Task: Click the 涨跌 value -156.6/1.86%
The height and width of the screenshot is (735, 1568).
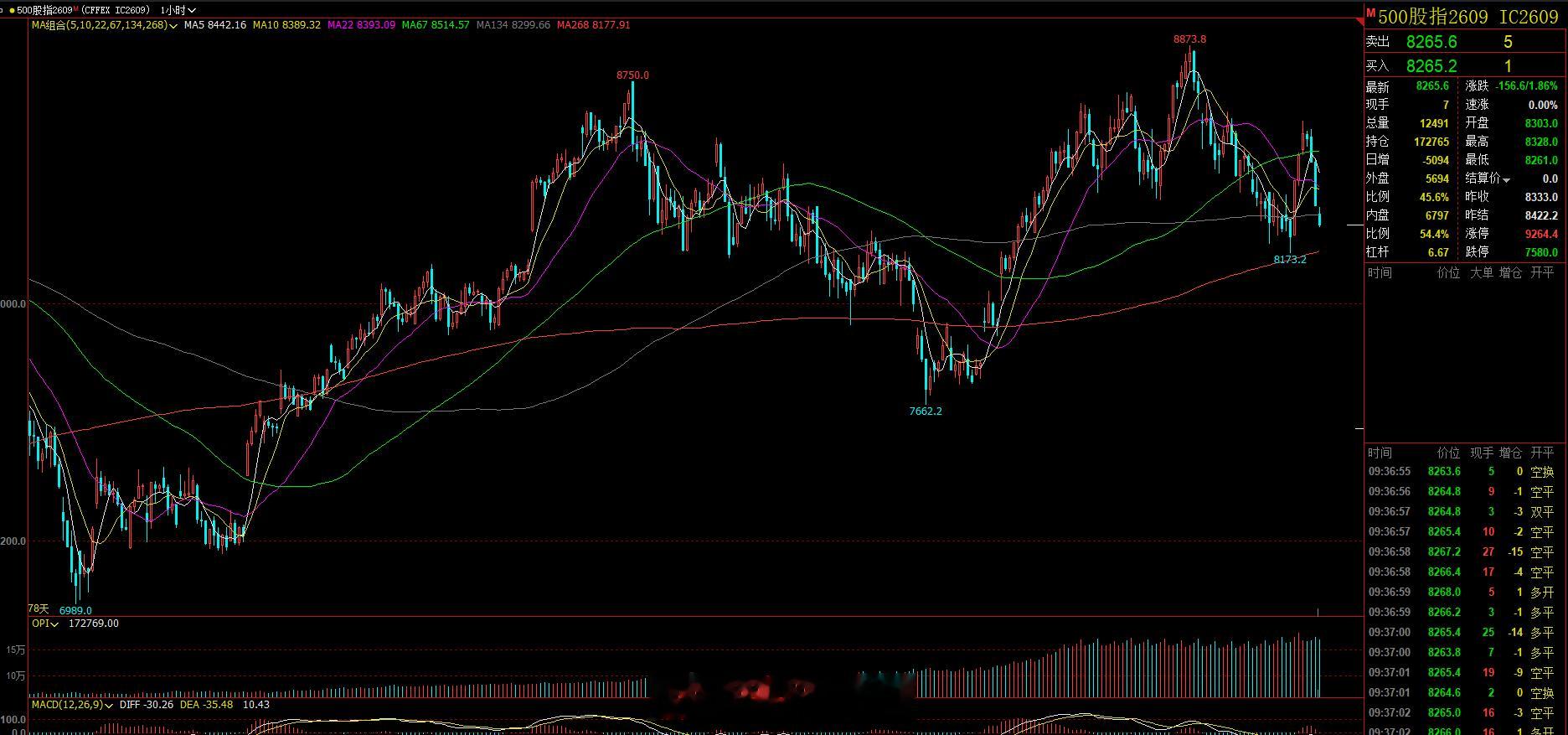Action: click(1527, 86)
